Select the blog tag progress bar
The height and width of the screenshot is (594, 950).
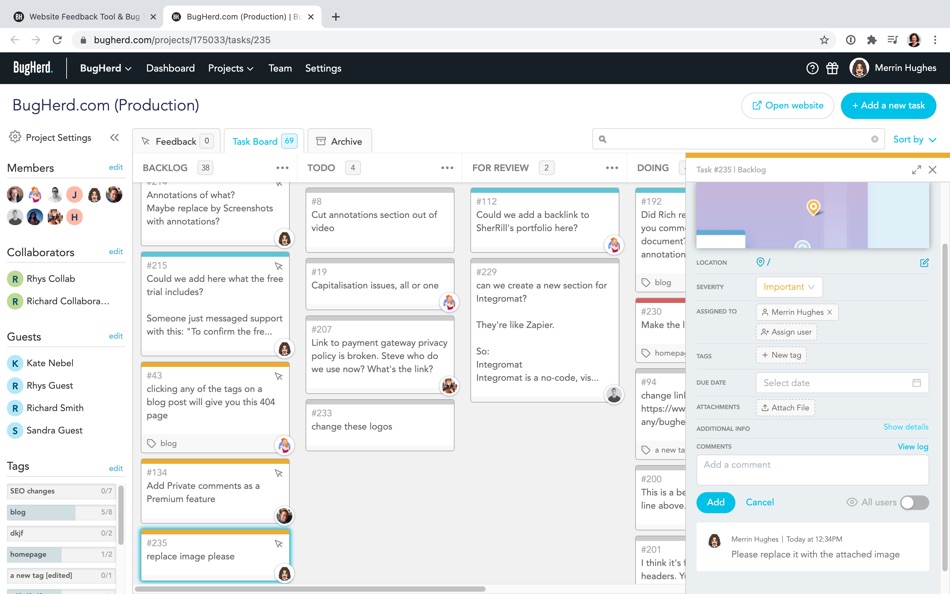(x=61, y=512)
